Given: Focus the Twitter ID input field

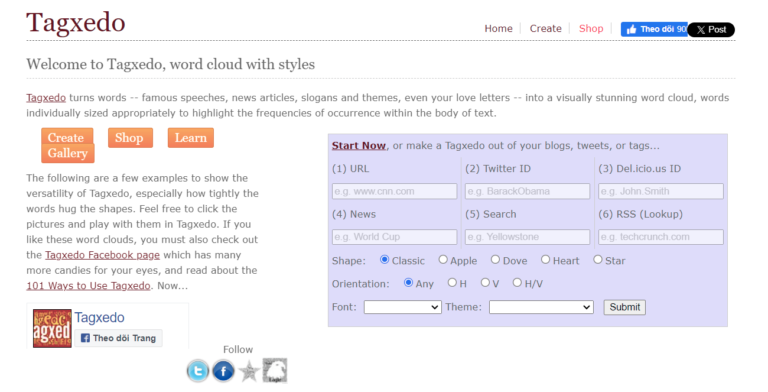Looking at the screenshot, I should pyautogui.click(x=528, y=191).
